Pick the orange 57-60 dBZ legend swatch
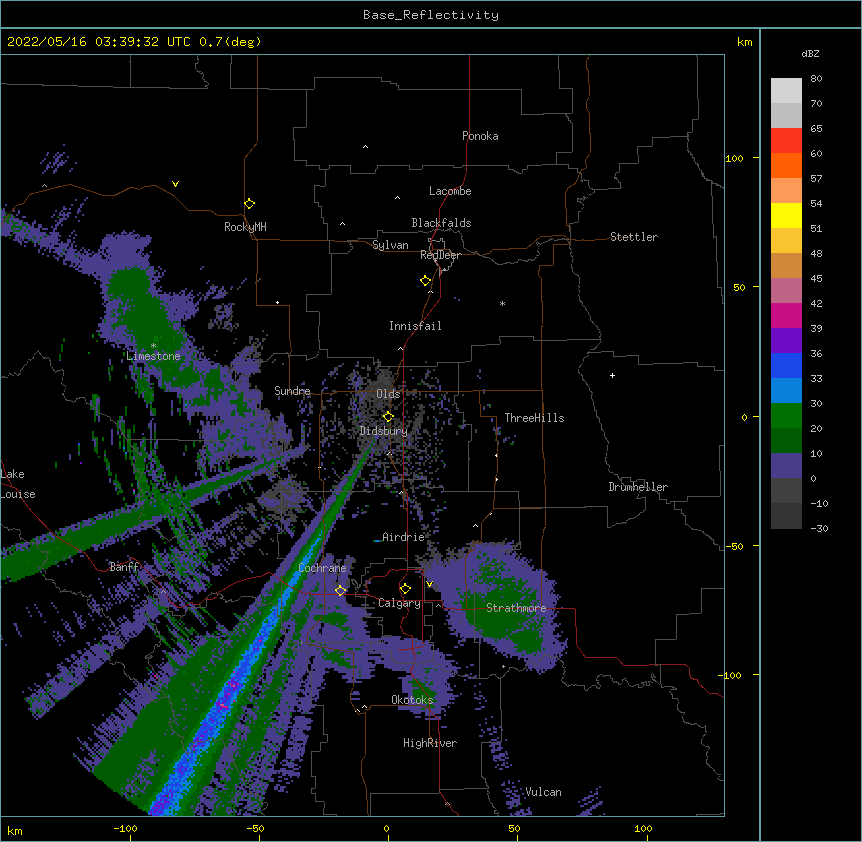This screenshot has width=862, height=842. [x=786, y=165]
